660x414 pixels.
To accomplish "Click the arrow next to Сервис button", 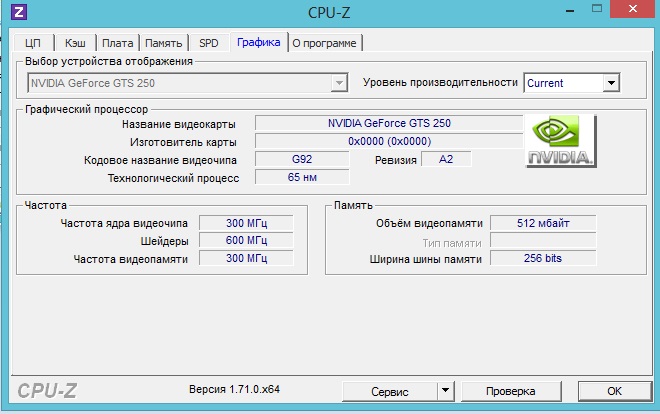I will pos(446,391).
